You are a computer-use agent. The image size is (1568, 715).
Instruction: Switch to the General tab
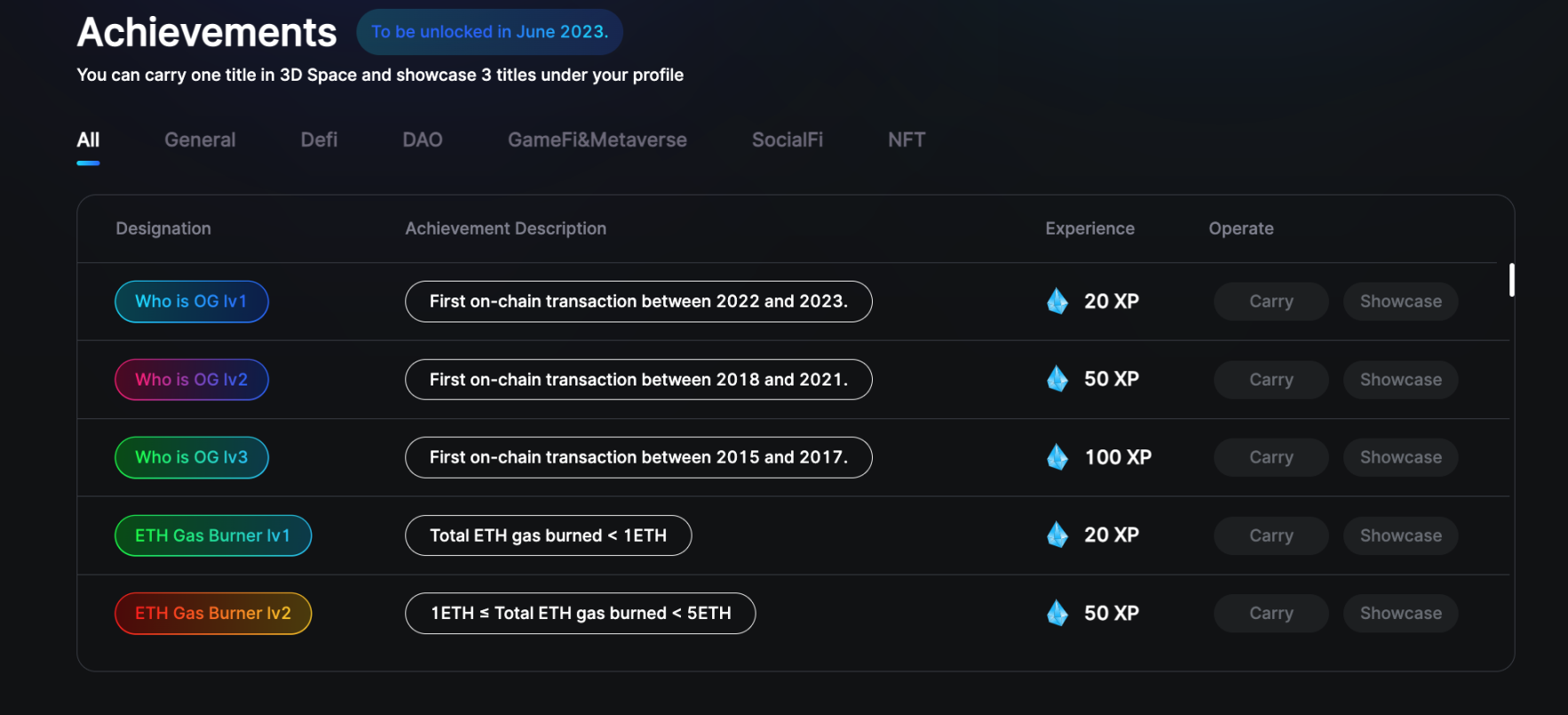[200, 140]
